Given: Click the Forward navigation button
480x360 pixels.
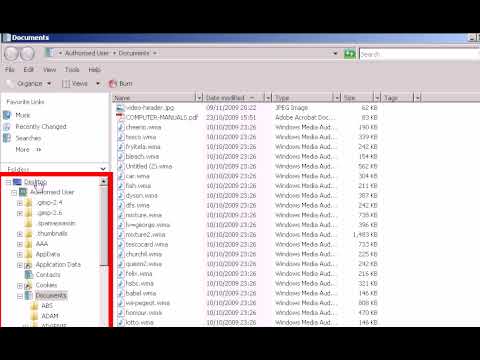Looking at the screenshot, I should [27, 54].
